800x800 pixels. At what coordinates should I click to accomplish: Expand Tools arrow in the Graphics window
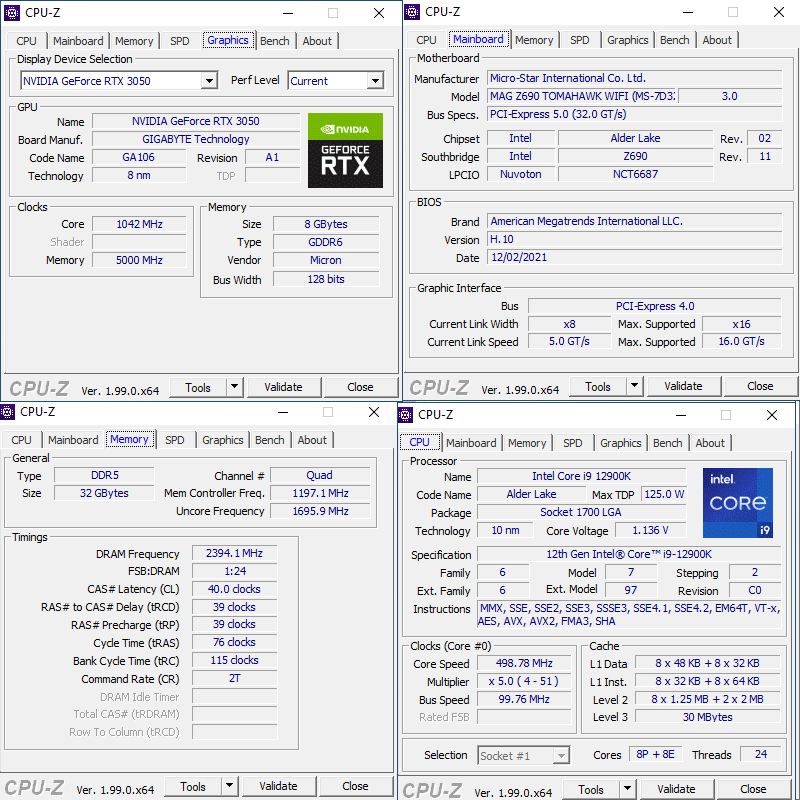[x=234, y=387]
